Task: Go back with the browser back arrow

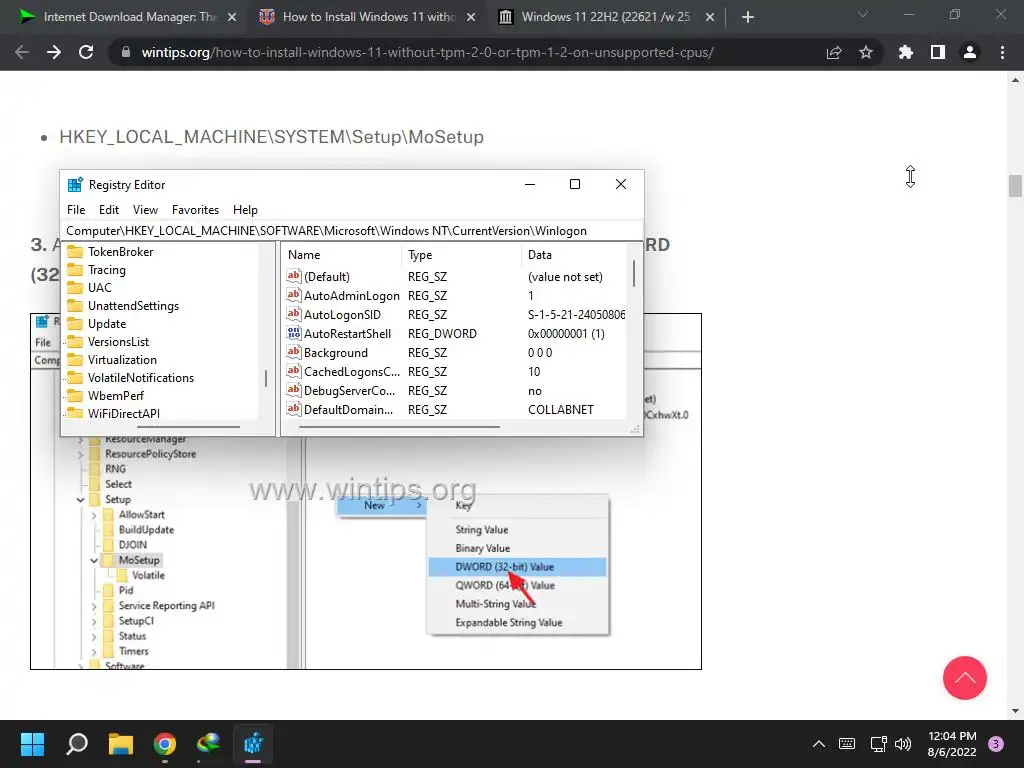Action: (x=22, y=52)
